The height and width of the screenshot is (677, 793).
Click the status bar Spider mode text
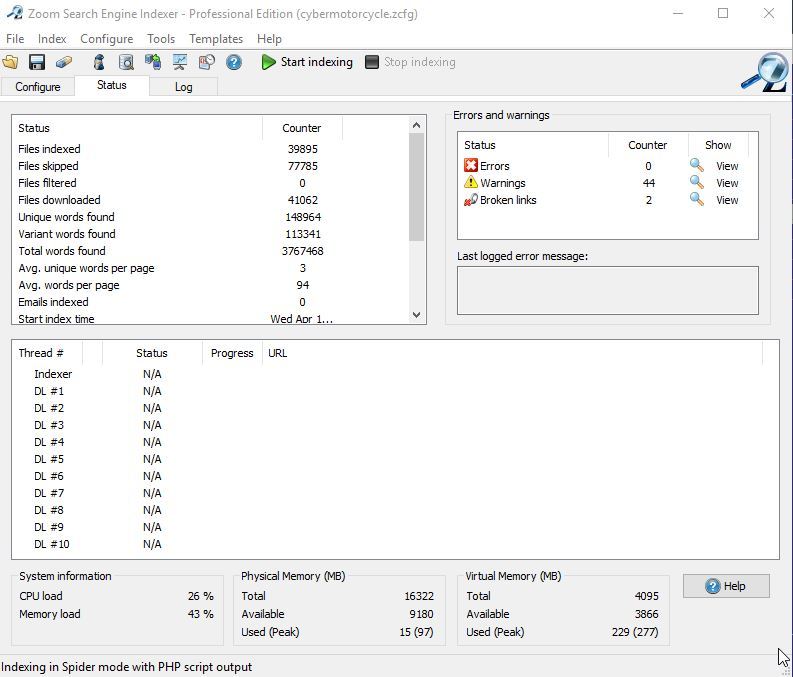(x=126, y=667)
